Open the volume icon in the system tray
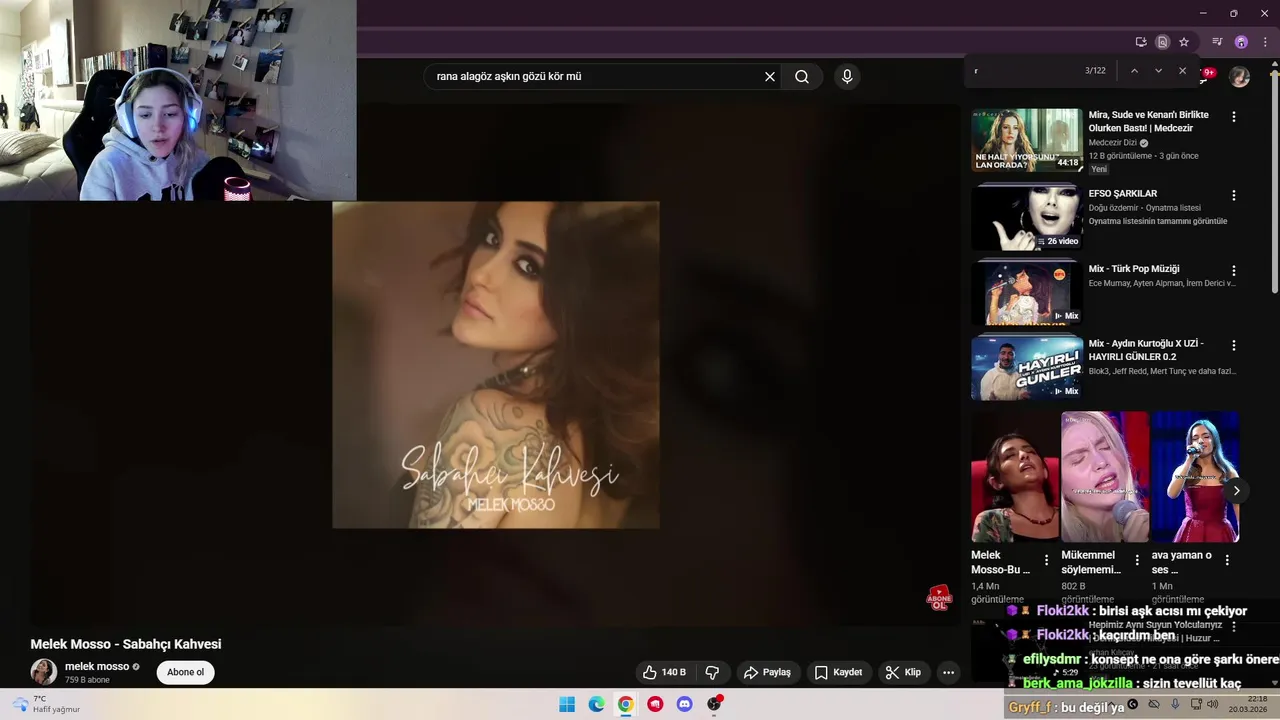This screenshot has height=720, width=1280. 1212,704
